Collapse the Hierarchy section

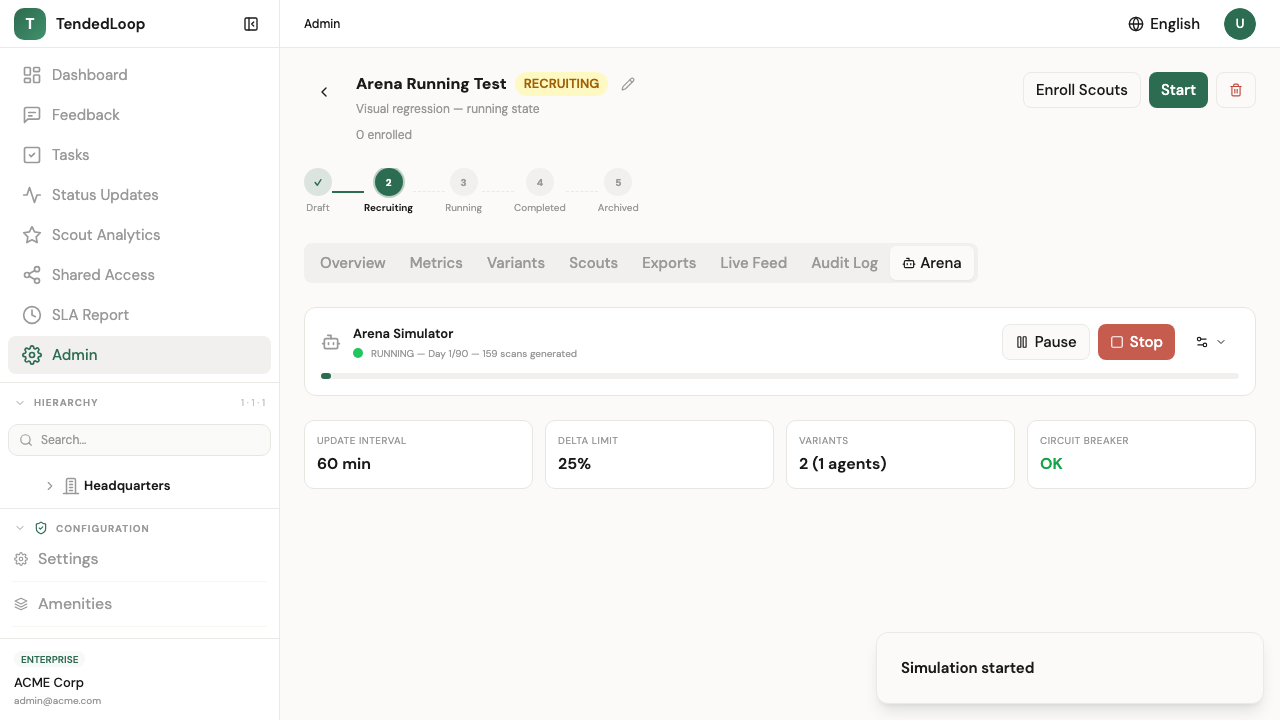coord(20,403)
